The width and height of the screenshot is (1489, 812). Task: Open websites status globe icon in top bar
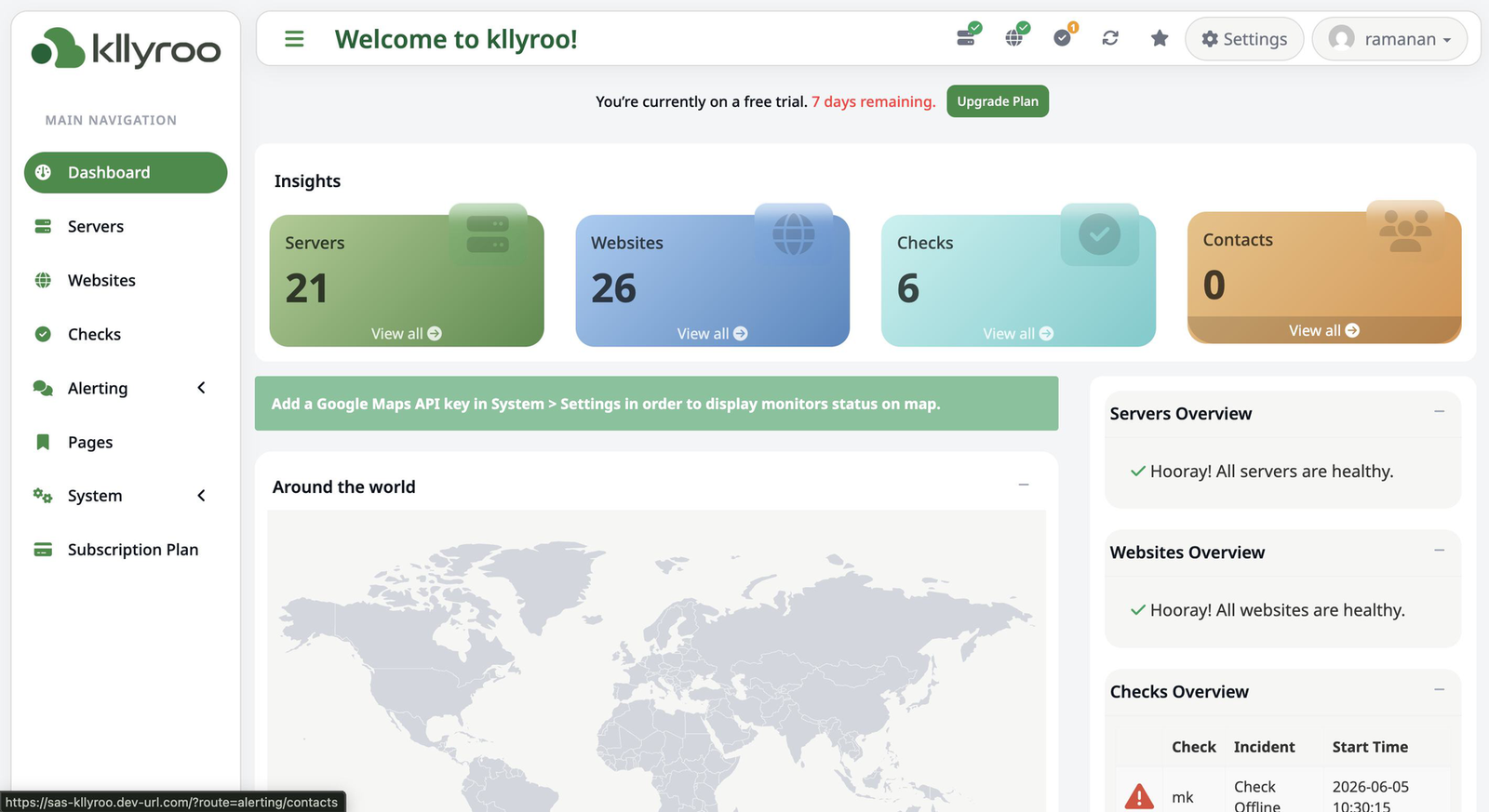click(1015, 37)
